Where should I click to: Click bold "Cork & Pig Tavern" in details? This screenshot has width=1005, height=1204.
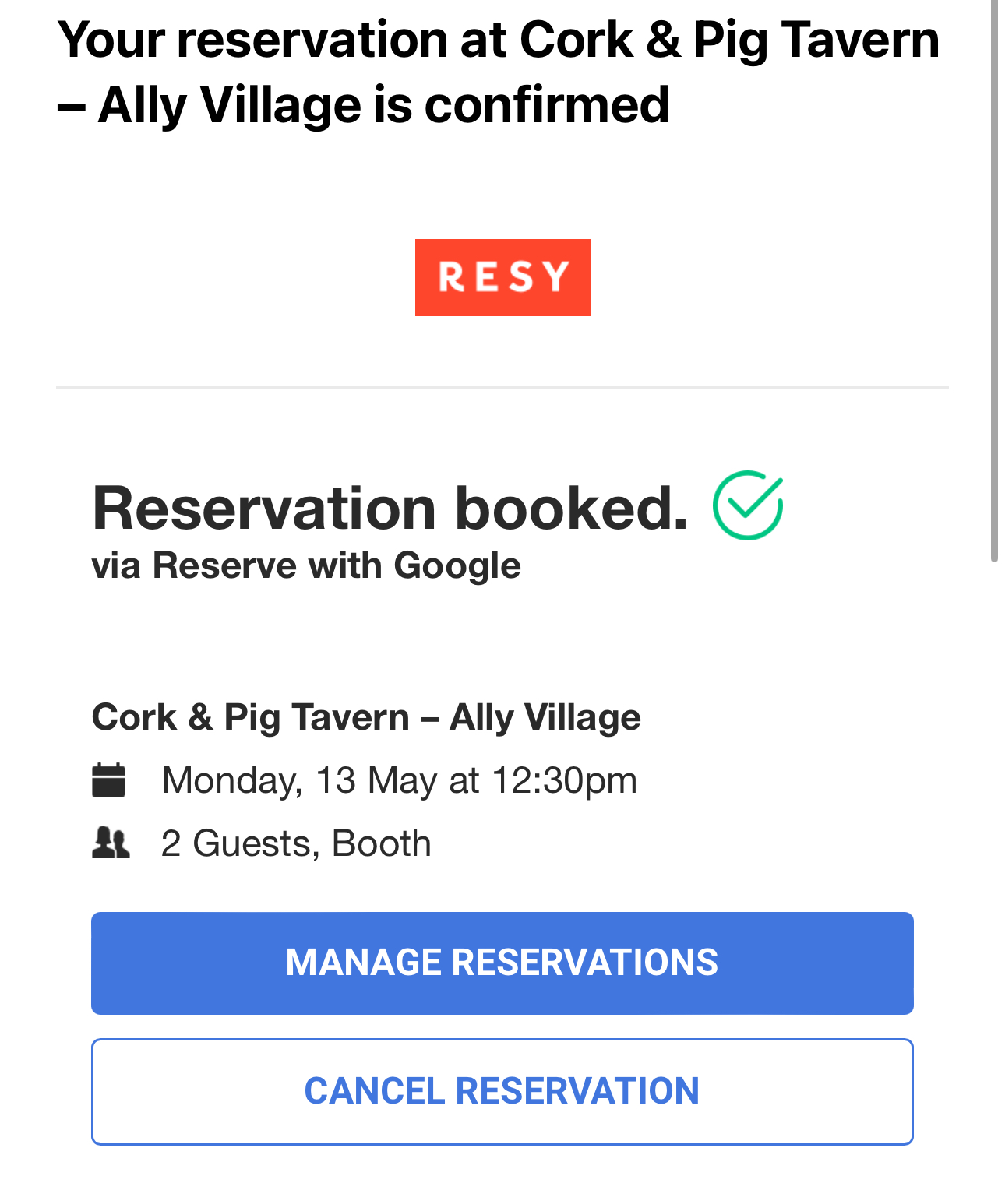pyautogui.click(x=251, y=716)
